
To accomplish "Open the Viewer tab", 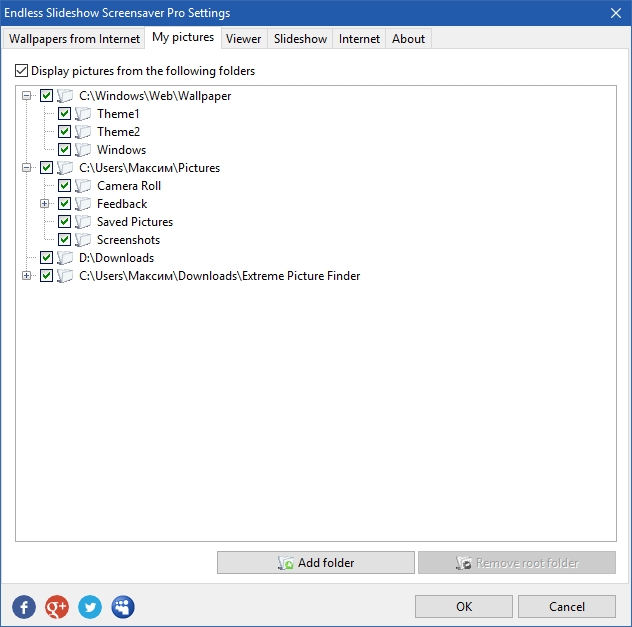I will click(243, 39).
